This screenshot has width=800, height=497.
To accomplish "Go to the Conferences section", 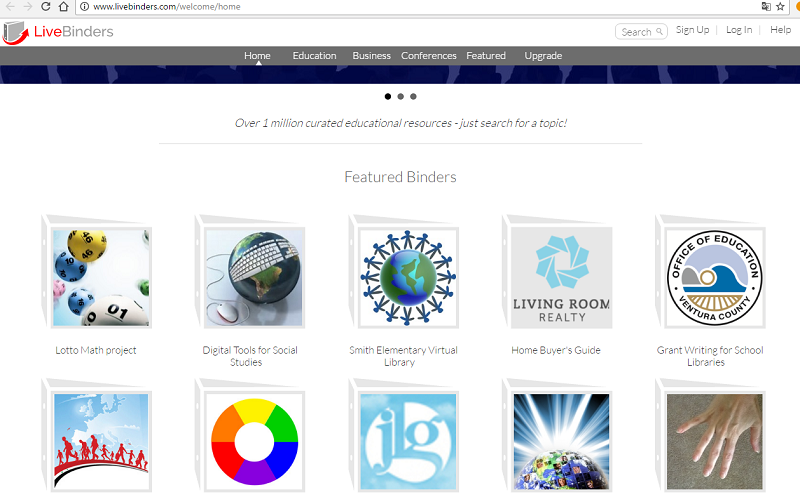I will tap(428, 56).
